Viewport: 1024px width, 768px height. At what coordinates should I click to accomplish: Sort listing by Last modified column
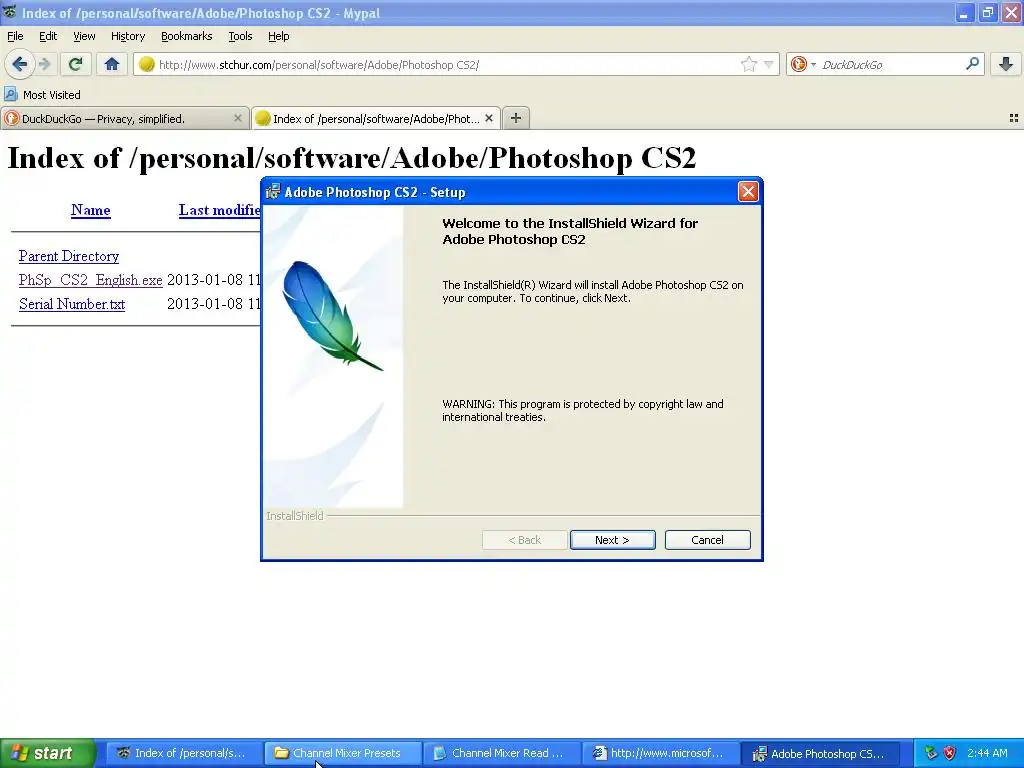[219, 210]
